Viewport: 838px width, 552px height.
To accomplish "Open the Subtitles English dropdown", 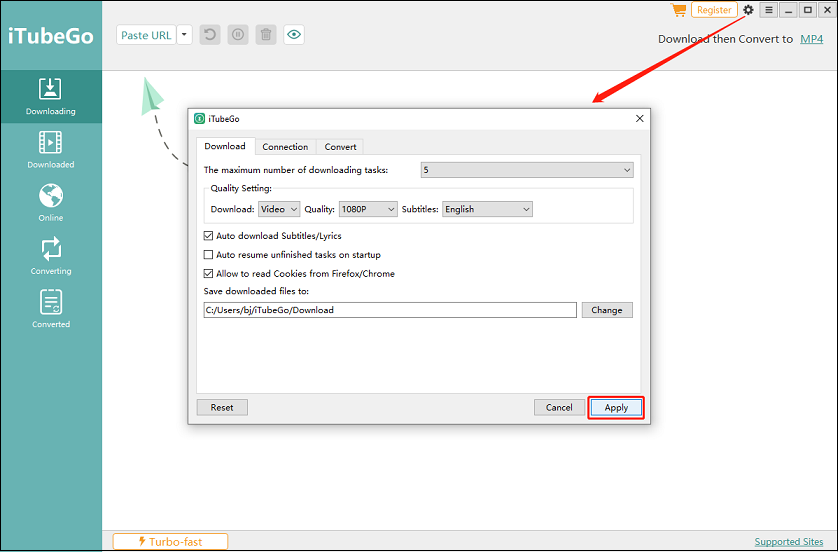I will coord(487,209).
